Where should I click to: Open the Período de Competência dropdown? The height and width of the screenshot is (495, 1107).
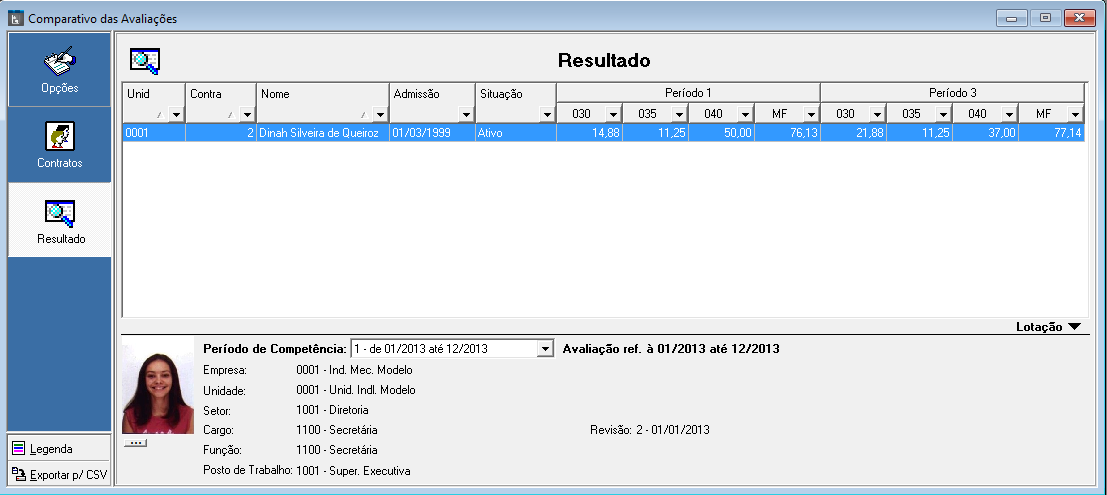(544, 349)
